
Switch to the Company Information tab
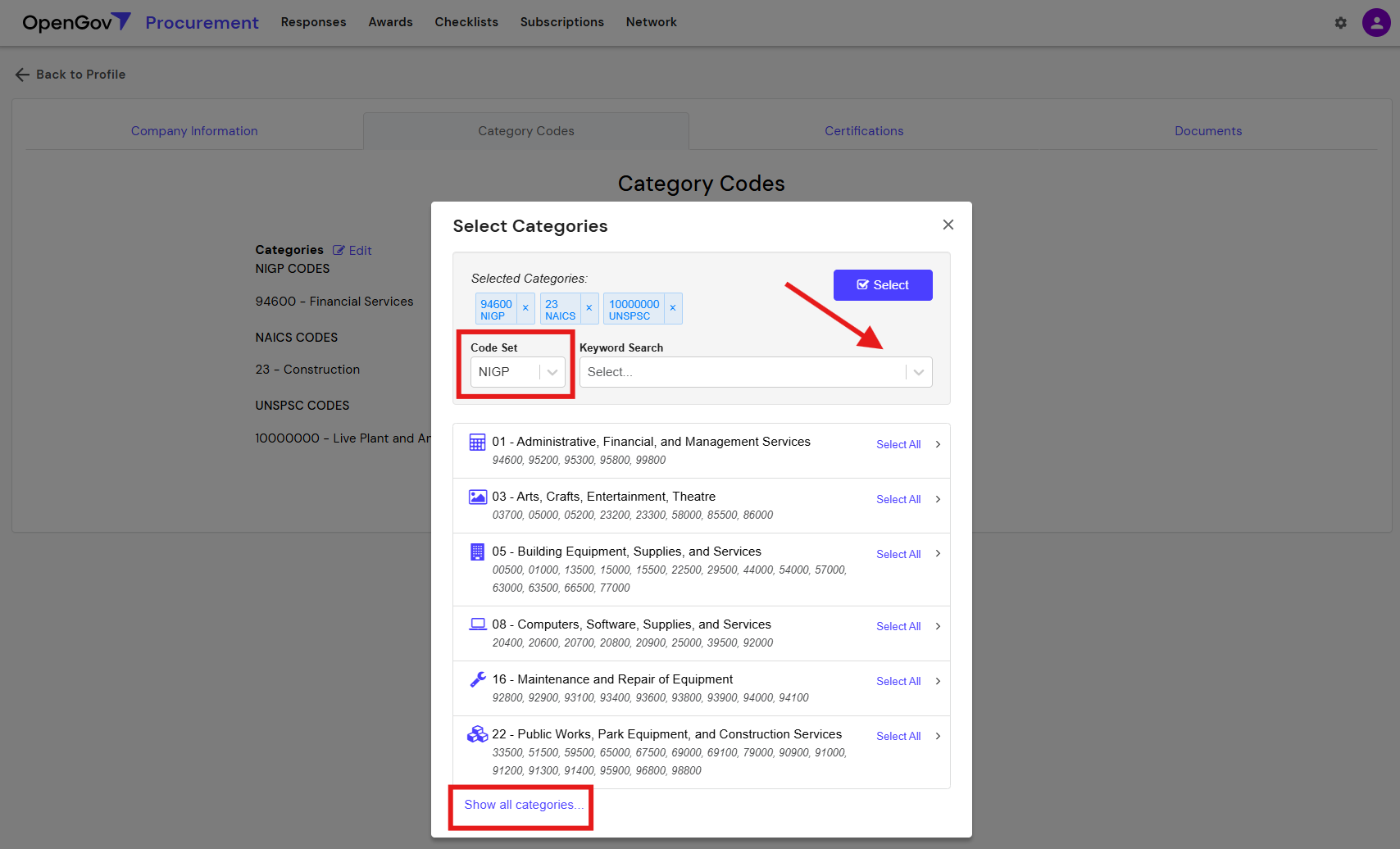pyautogui.click(x=194, y=131)
